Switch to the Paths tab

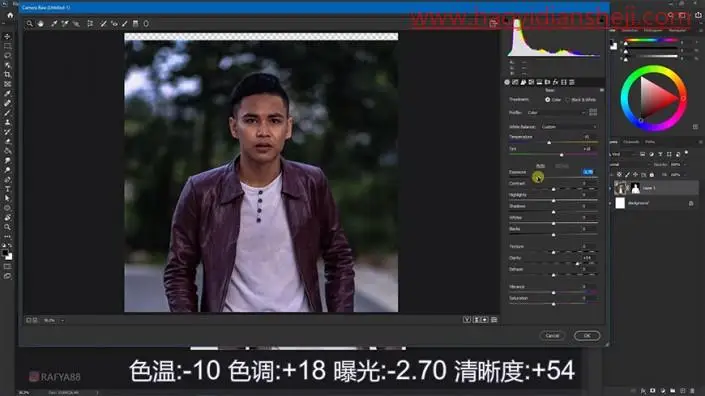[650, 142]
